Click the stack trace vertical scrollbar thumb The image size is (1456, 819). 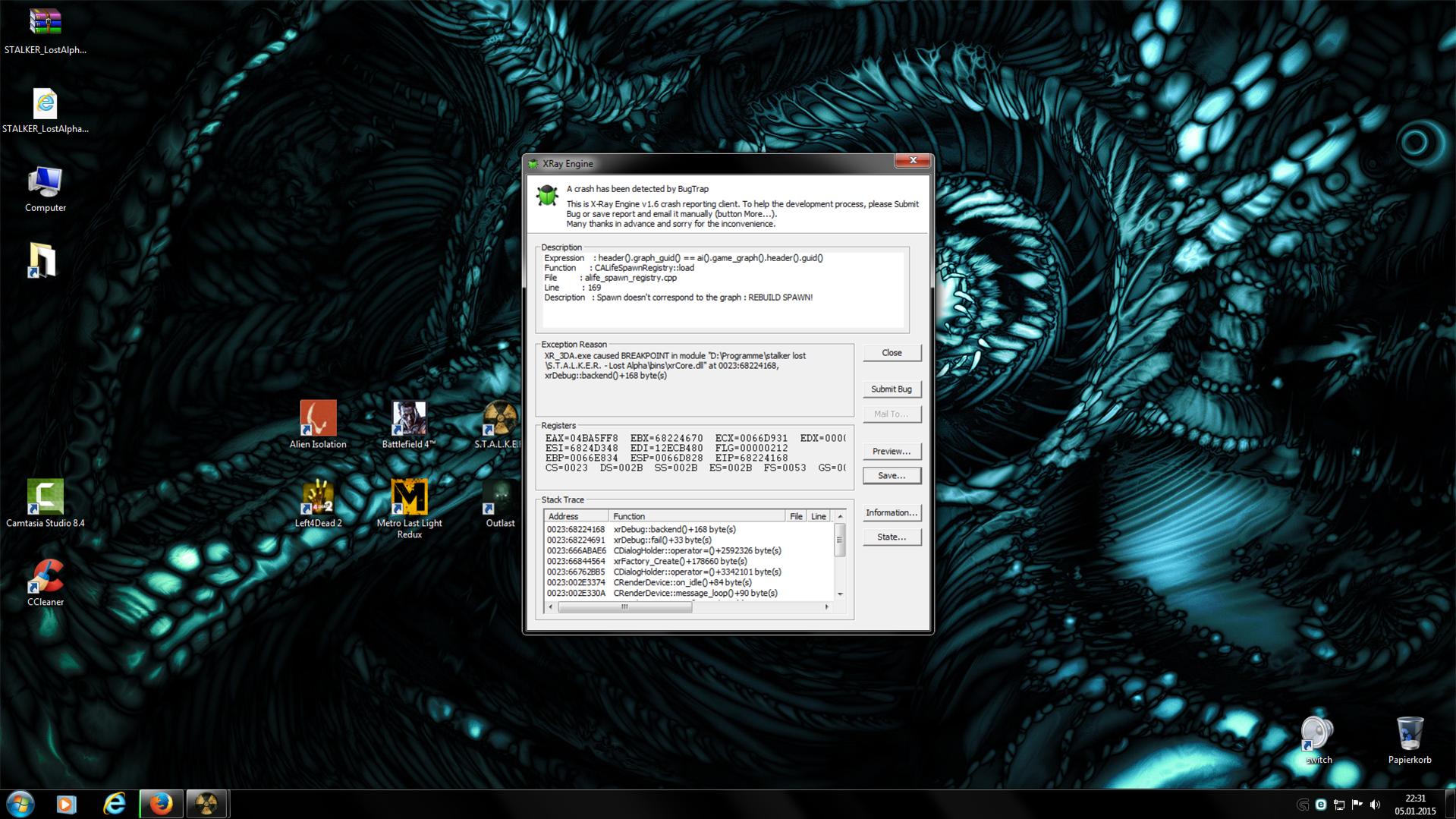tap(840, 540)
